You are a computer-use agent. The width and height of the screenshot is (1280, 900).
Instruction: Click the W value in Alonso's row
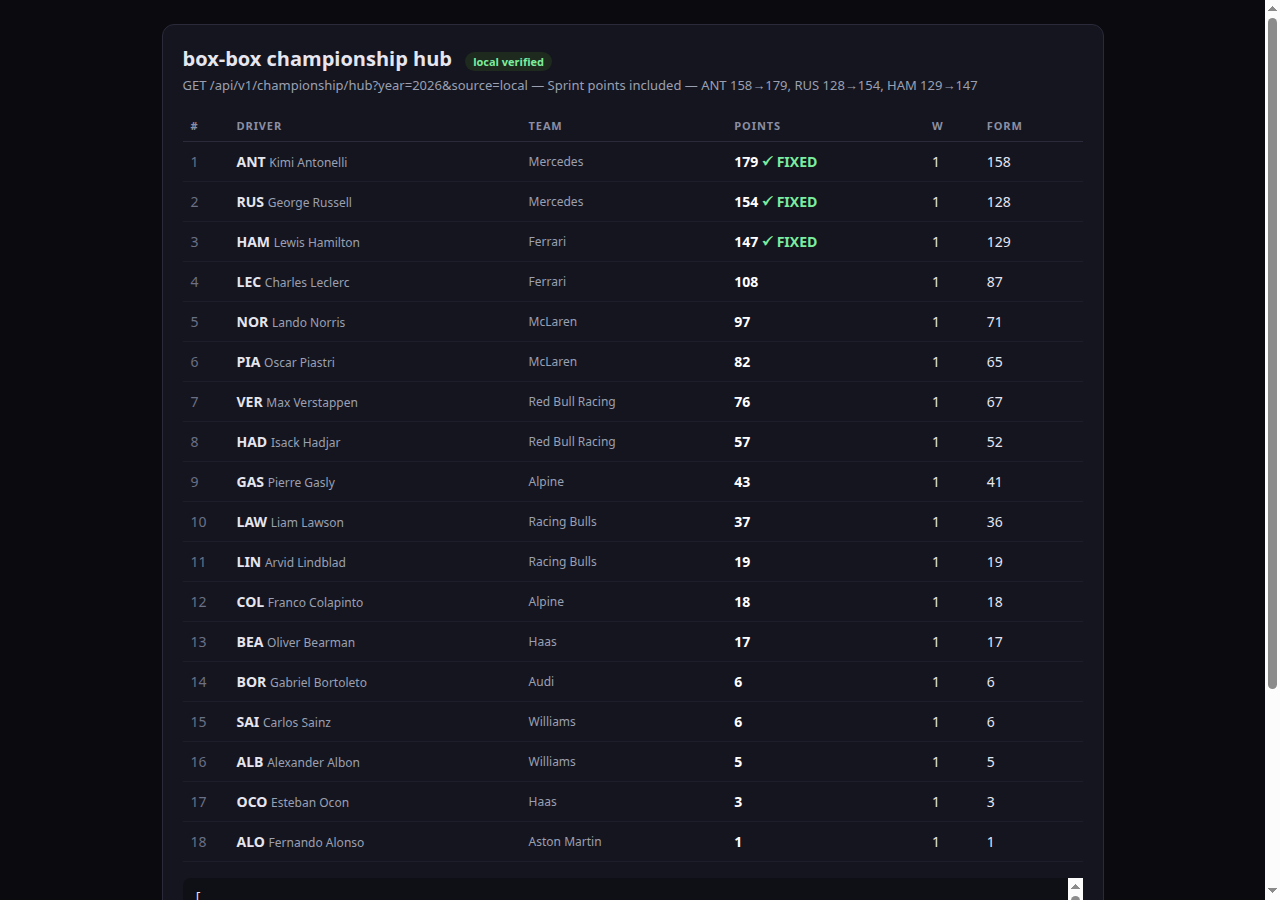tap(936, 842)
